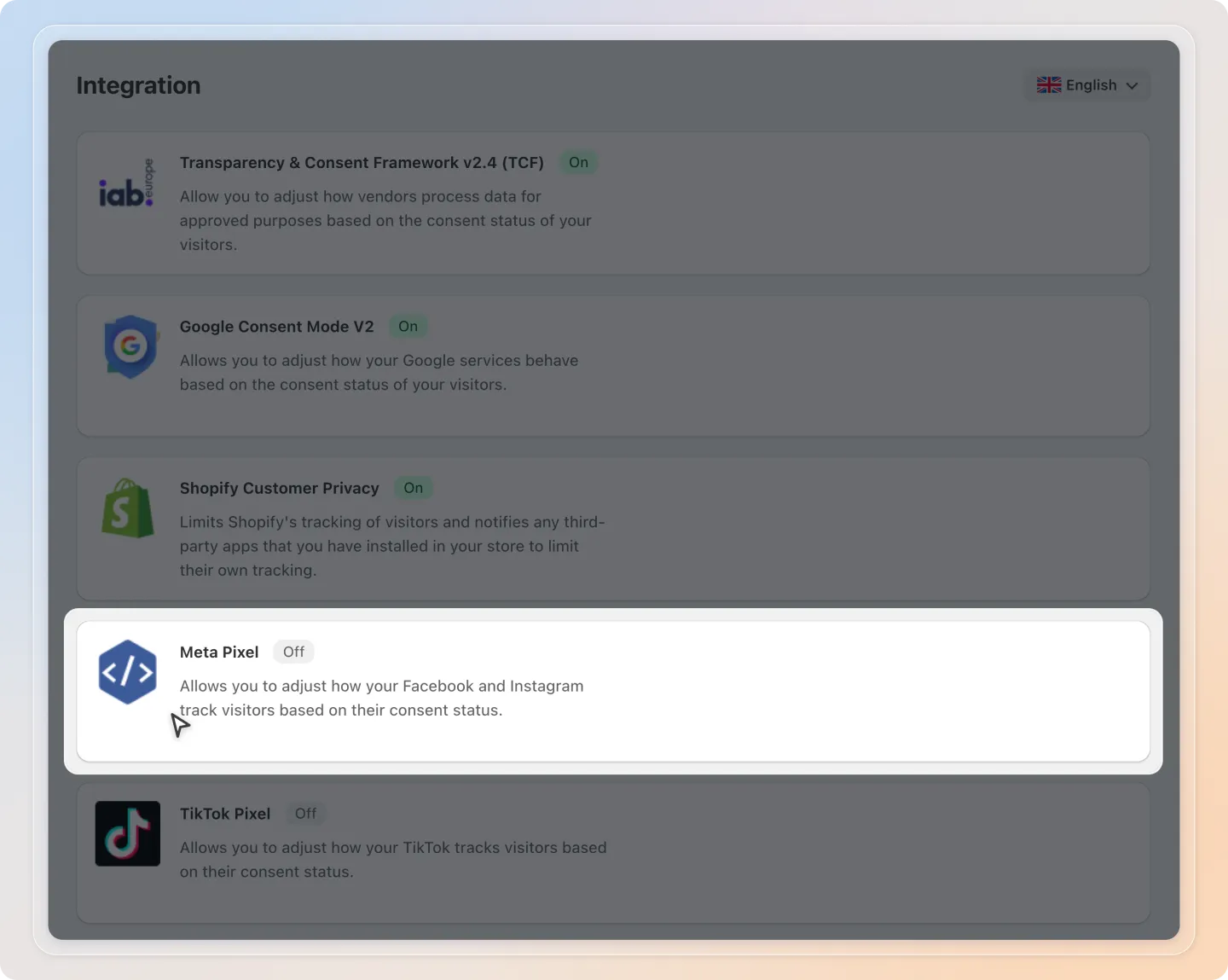Viewport: 1228px width, 980px height.
Task: Click the Meta Pixel code hexagon icon
Action: pyautogui.click(x=128, y=672)
